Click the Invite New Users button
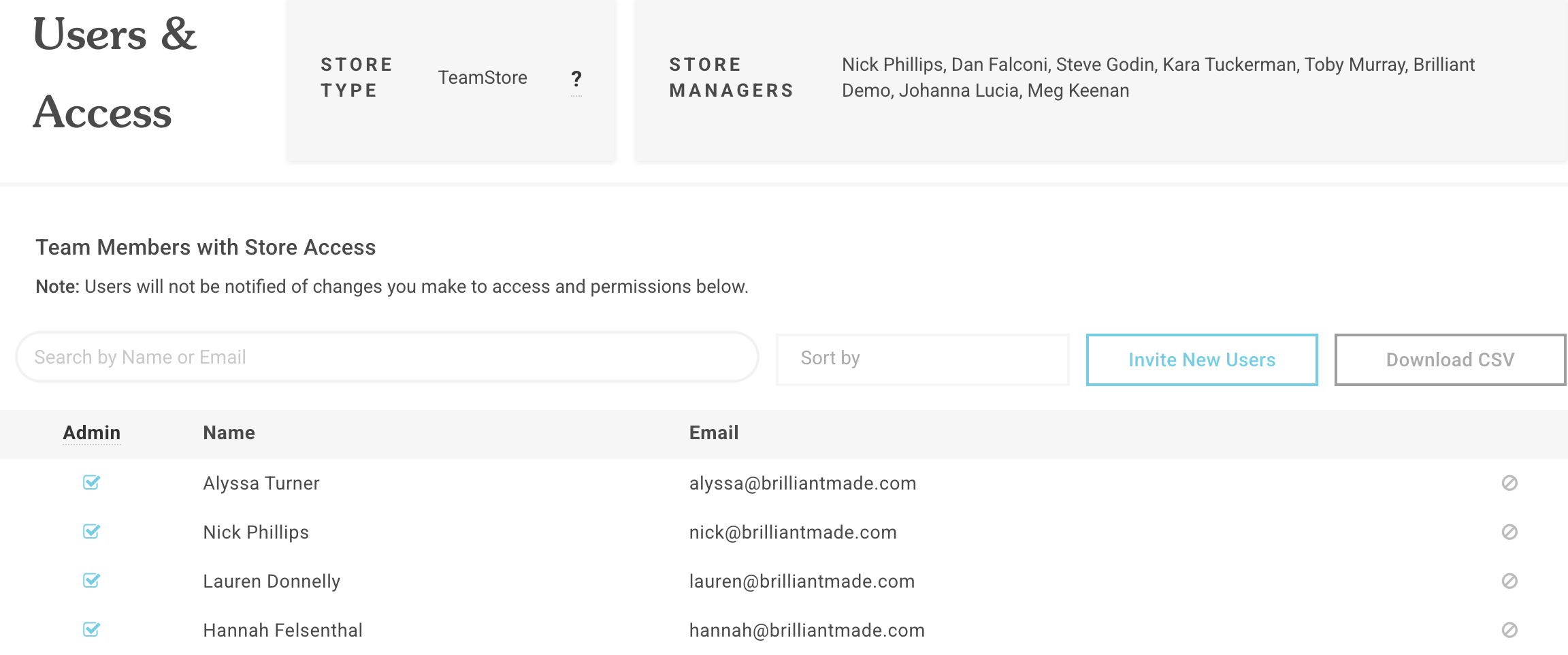The image size is (1568, 655). pos(1202,360)
